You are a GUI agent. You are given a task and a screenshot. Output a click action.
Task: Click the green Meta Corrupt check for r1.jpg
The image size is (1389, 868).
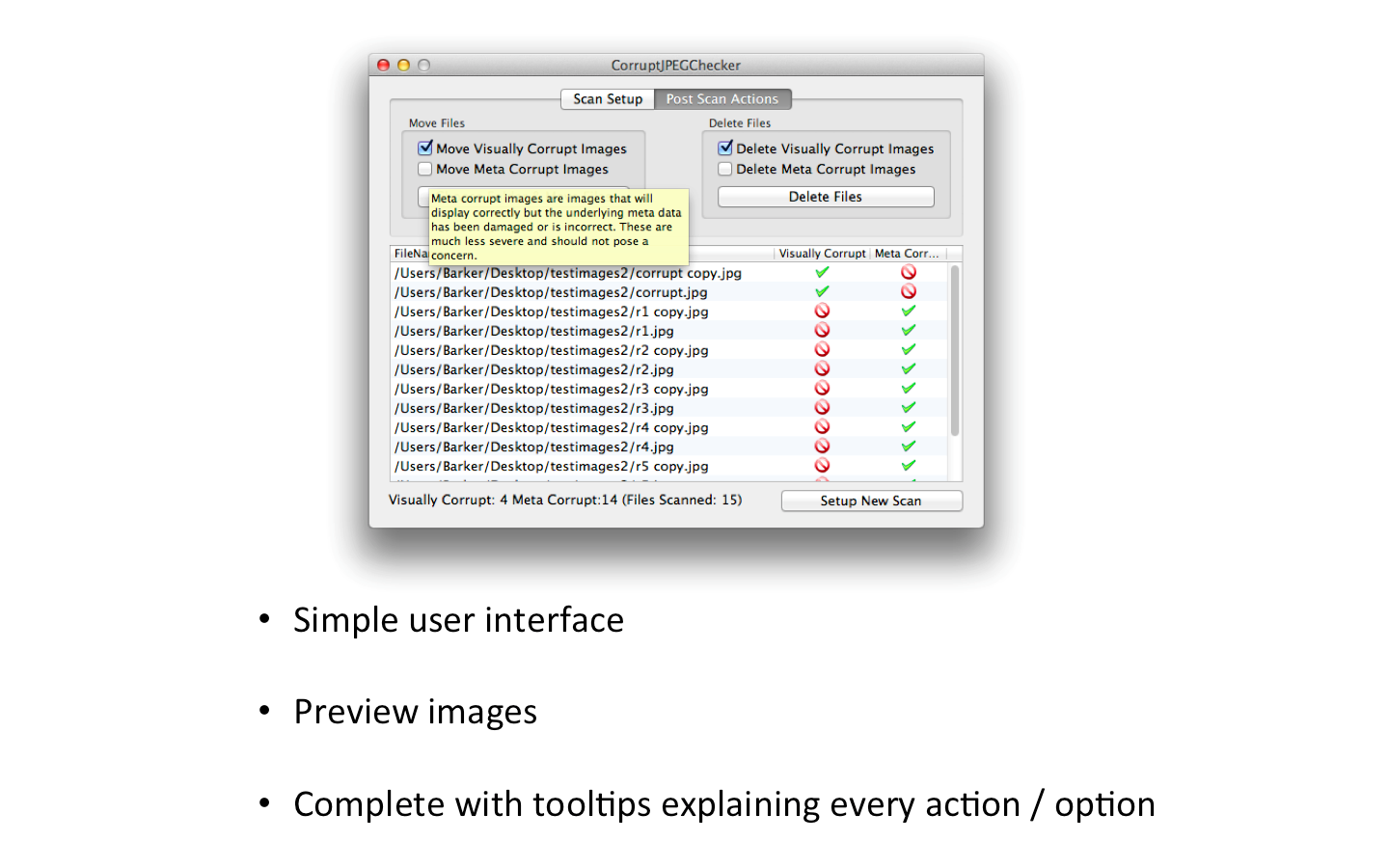click(908, 330)
